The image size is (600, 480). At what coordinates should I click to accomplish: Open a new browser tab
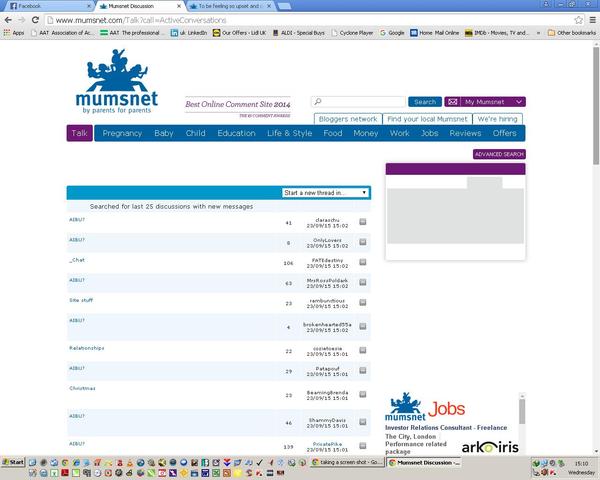[x=284, y=6]
